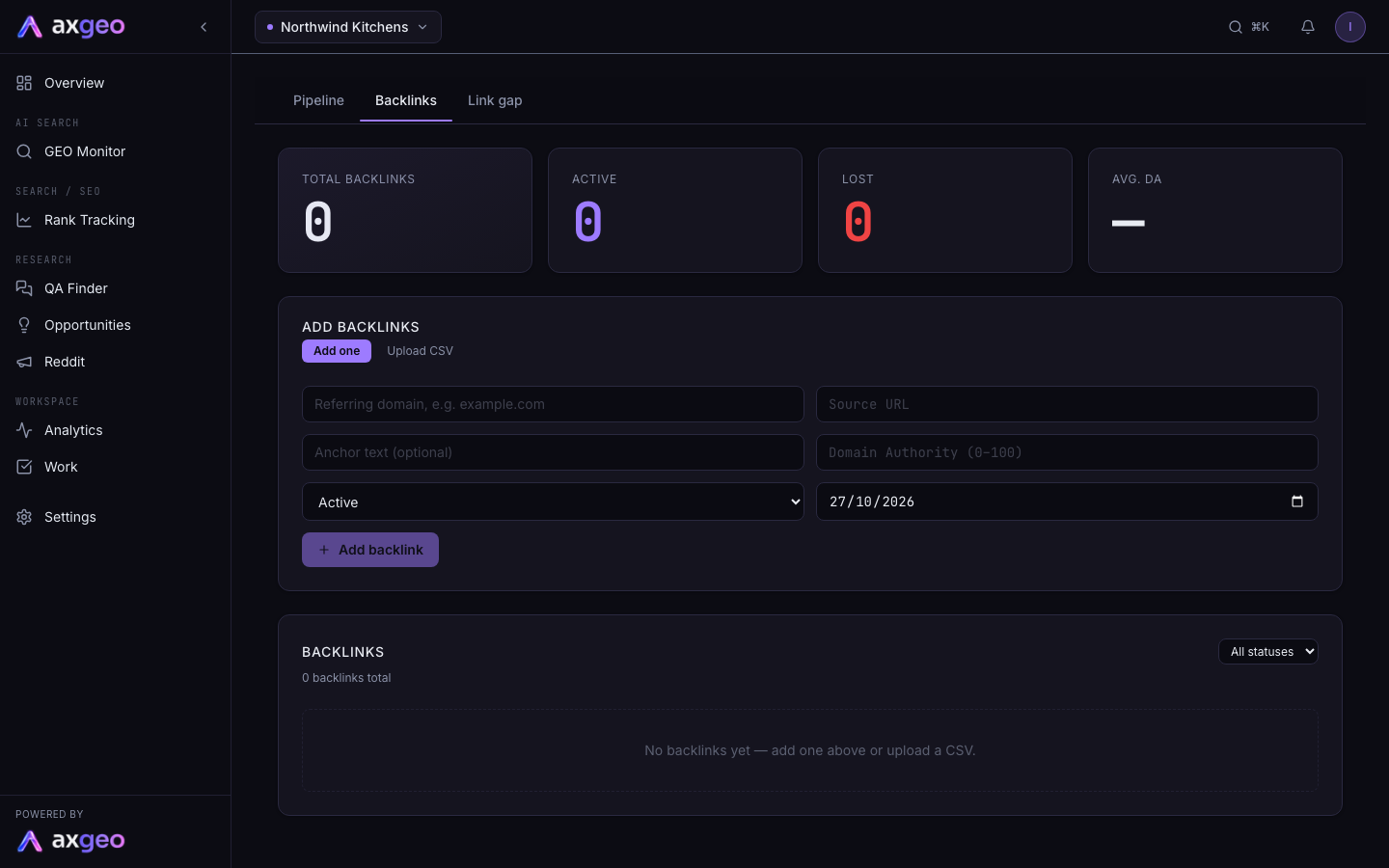This screenshot has width=1389, height=868.
Task: Click the Domain Authority input
Action: point(1067,452)
